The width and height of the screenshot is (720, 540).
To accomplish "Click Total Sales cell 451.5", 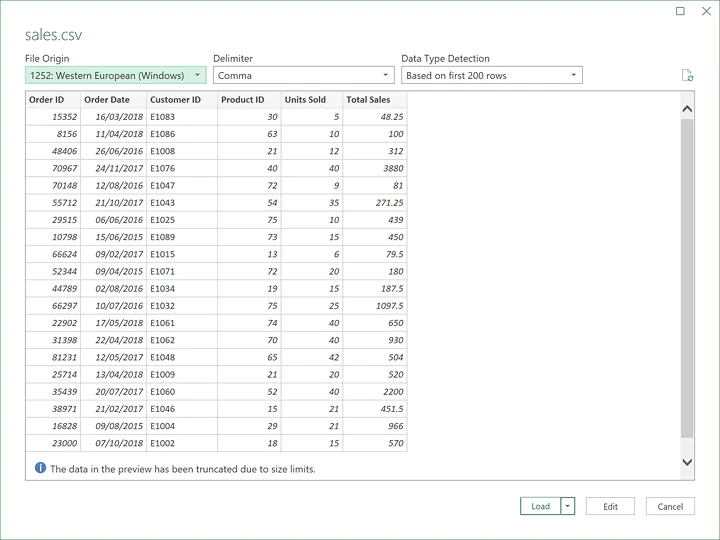I will pos(375,409).
